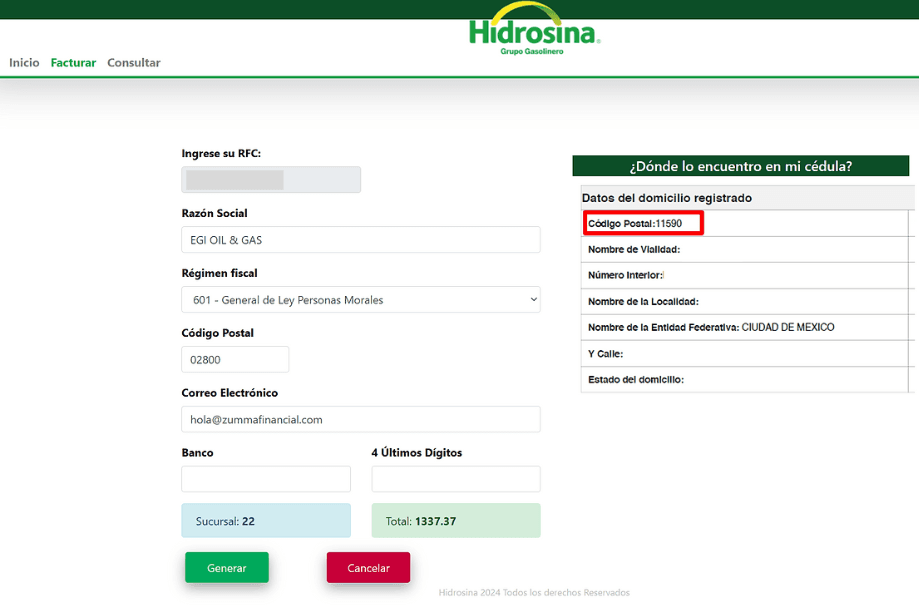The width and height of the screenshot is (919, 610).
Task: Open the Consultar menu item
Action: [x=134, y=63]
